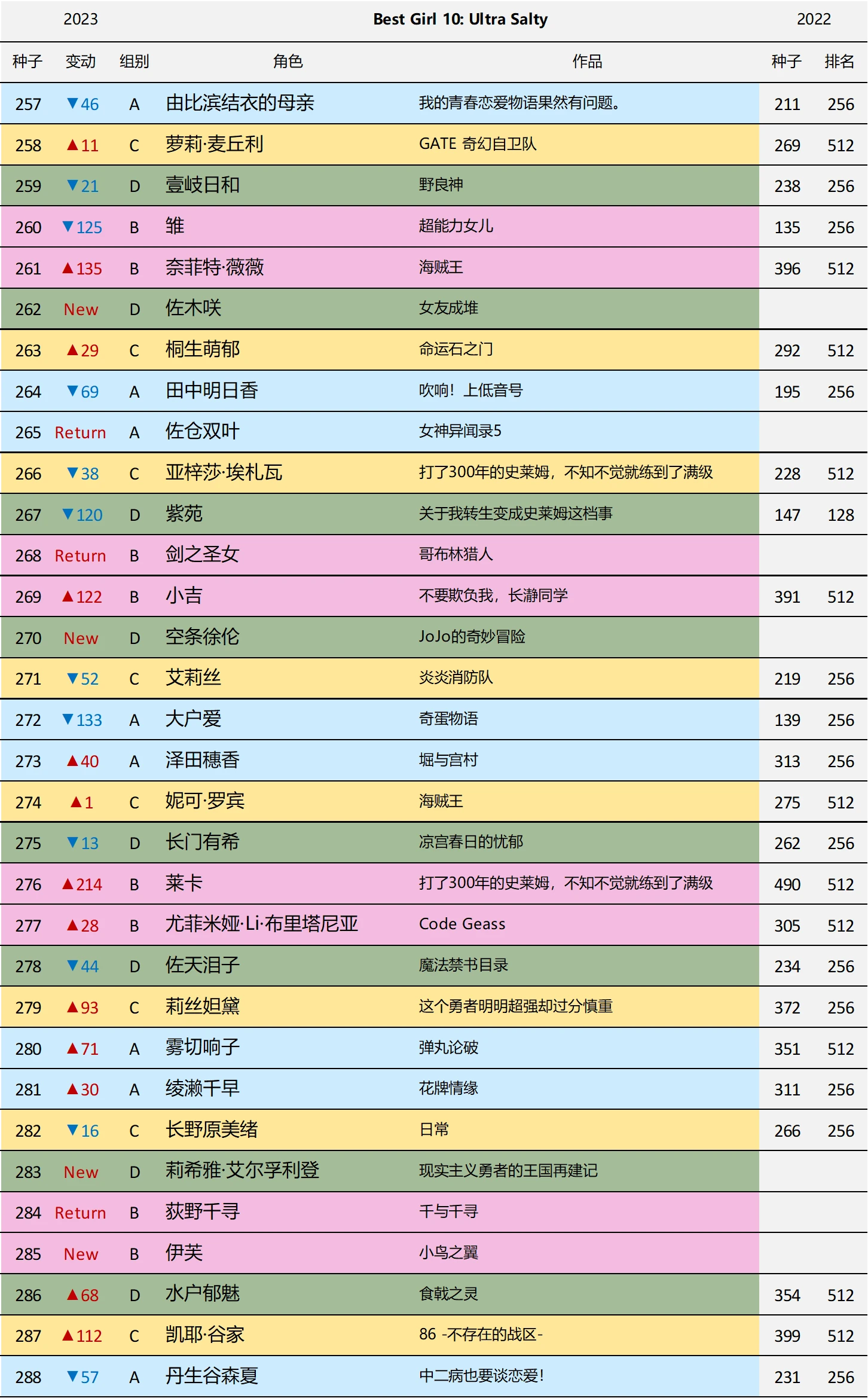Click the title 'Best Girl 10: Ultra Salty'

pos(460,19)
